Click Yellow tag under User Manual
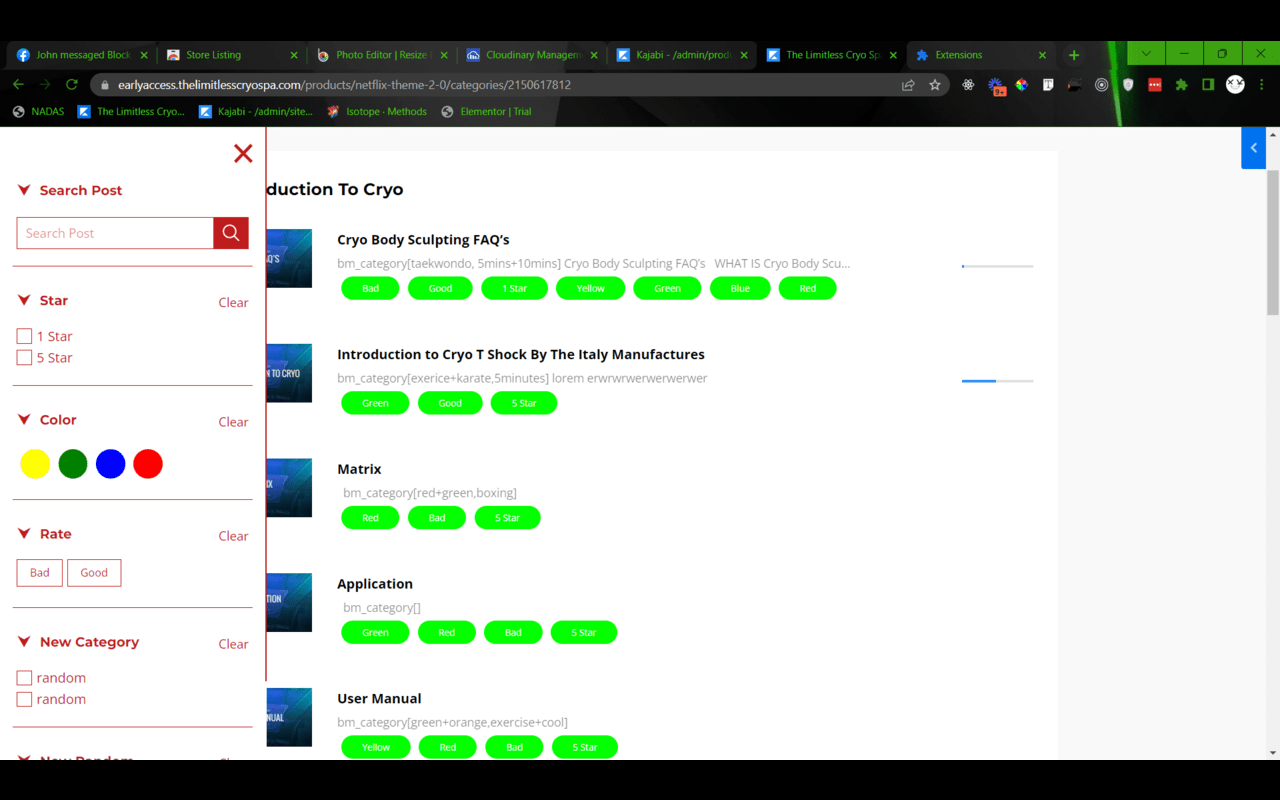This screenshot has height=800, width=1280. (376, 747)
